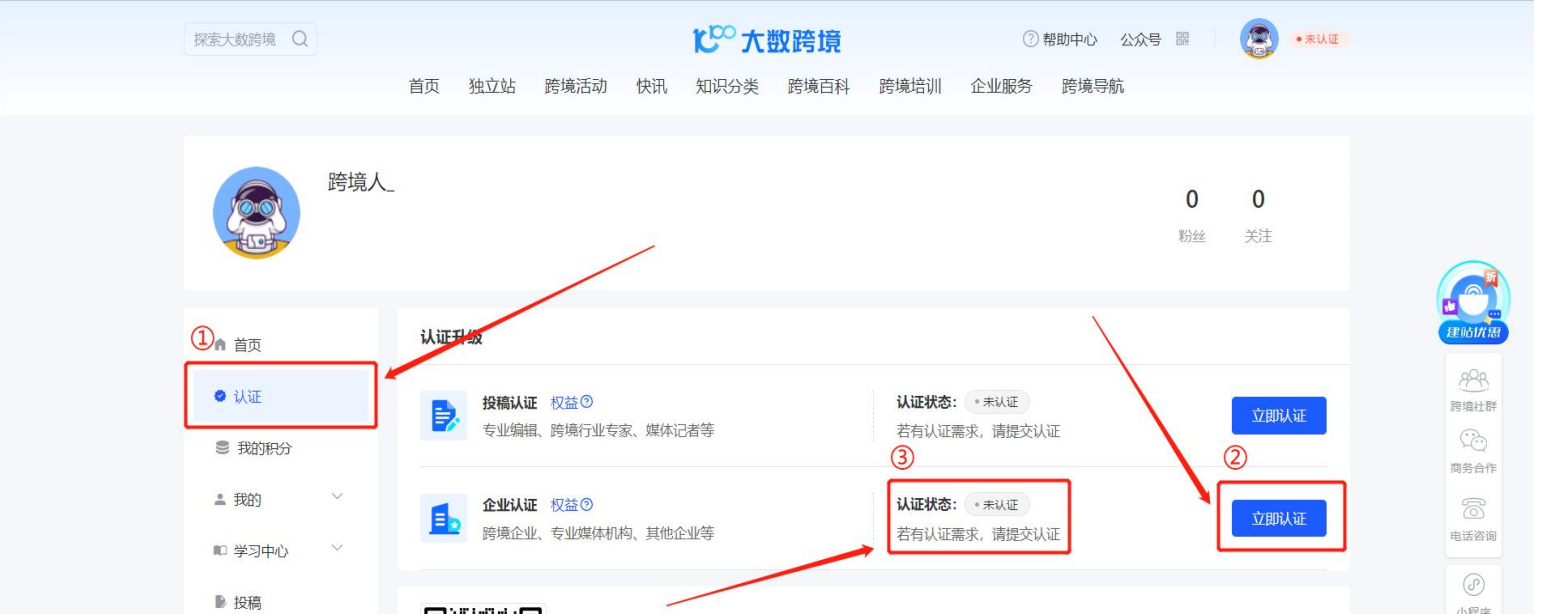Click the search magnifier icon
This screenshot has width=1545, height=614.
pos(299,39)
